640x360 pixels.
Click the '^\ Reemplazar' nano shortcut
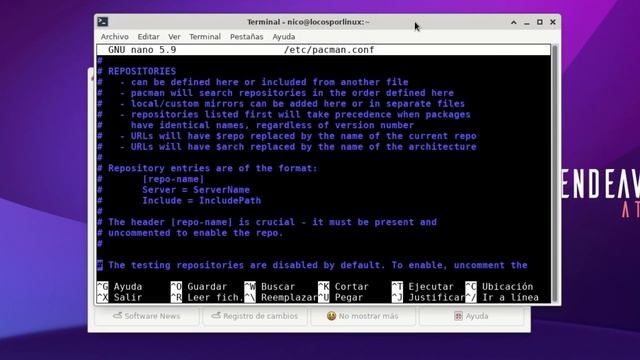(x=281, y=298)
